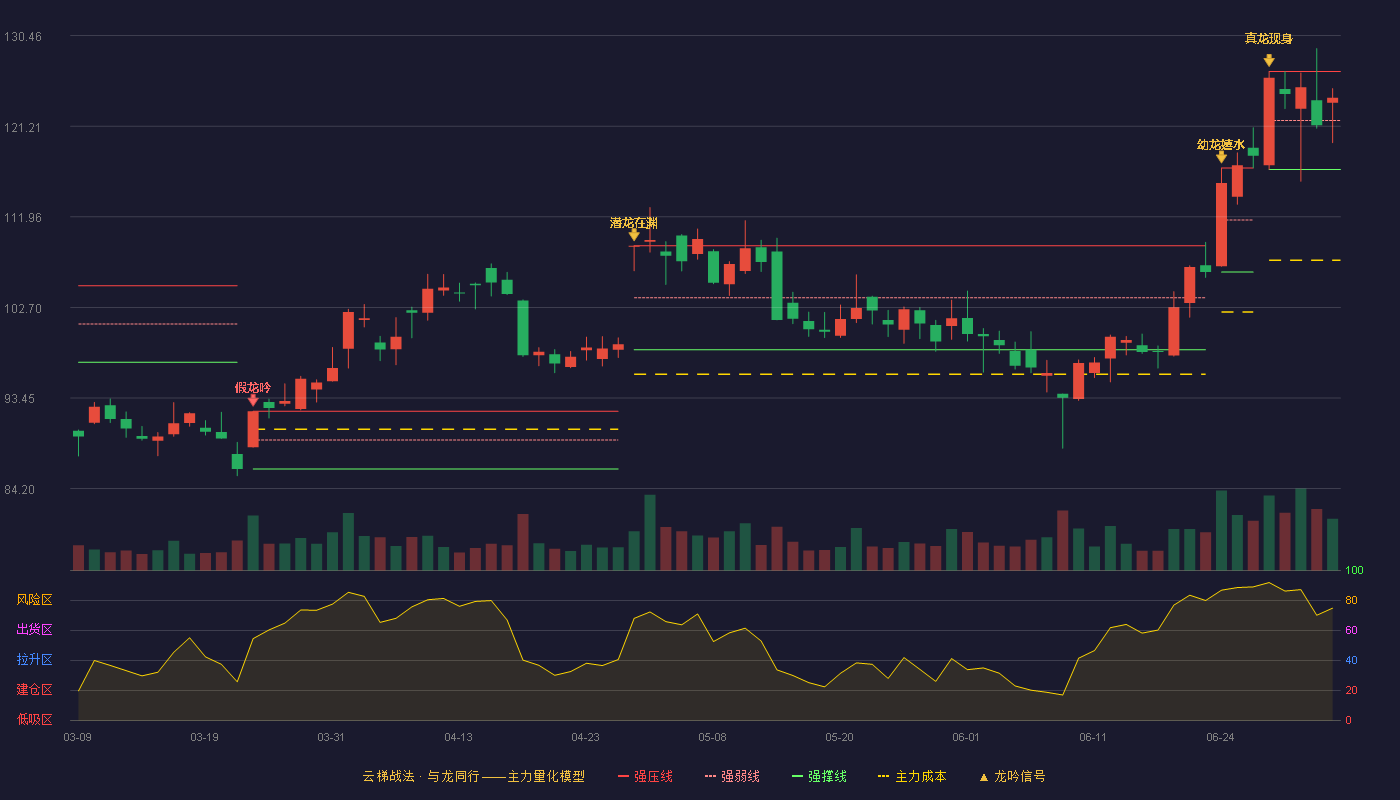
Task: Click the 121.21 price axis label
Action: tap(23, 128)
